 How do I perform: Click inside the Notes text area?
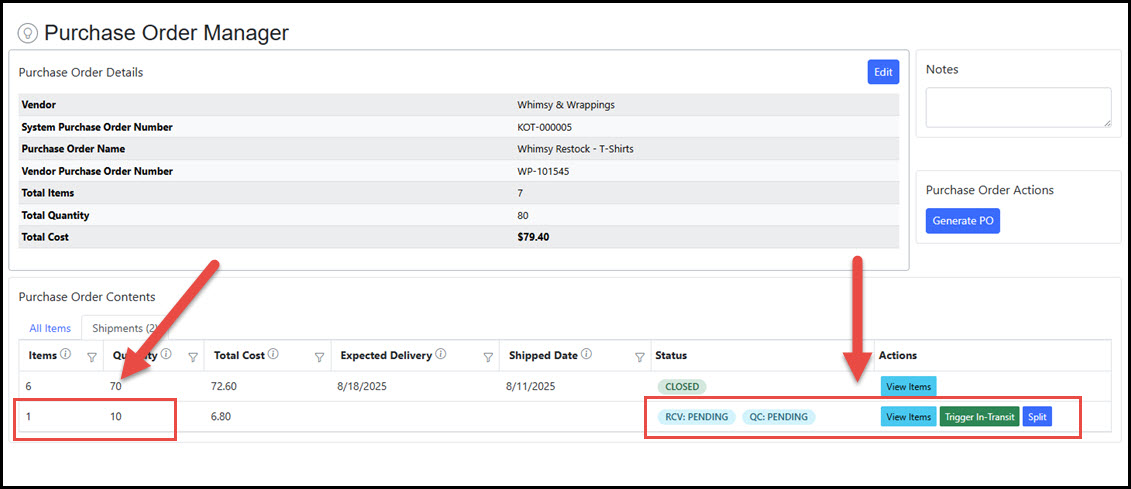1018,107
